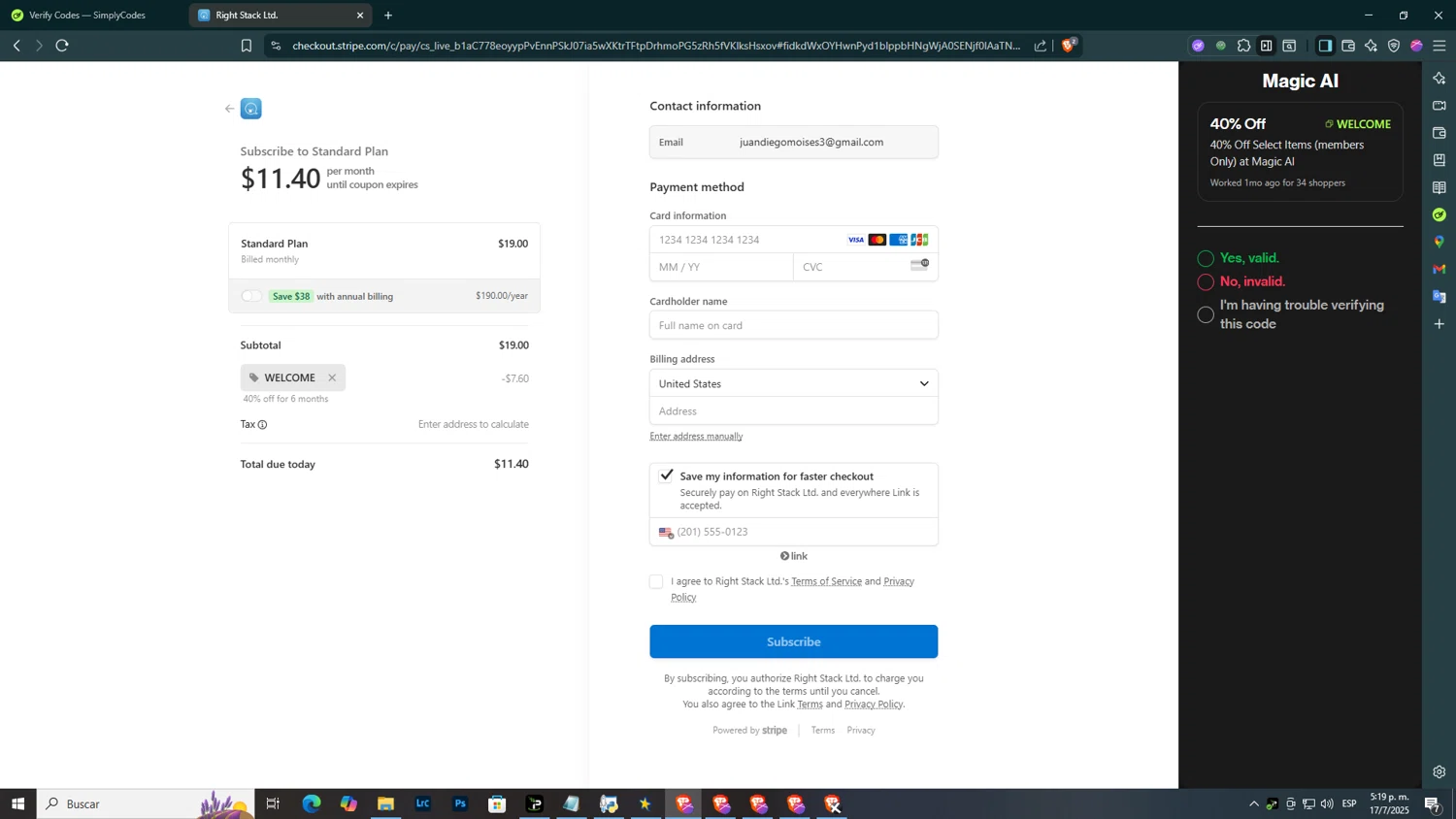Switch to Verify Codes — SimplyCodes tab
Image resolution: width=1456 pixels, height=819 pixels.
[87, 16]
